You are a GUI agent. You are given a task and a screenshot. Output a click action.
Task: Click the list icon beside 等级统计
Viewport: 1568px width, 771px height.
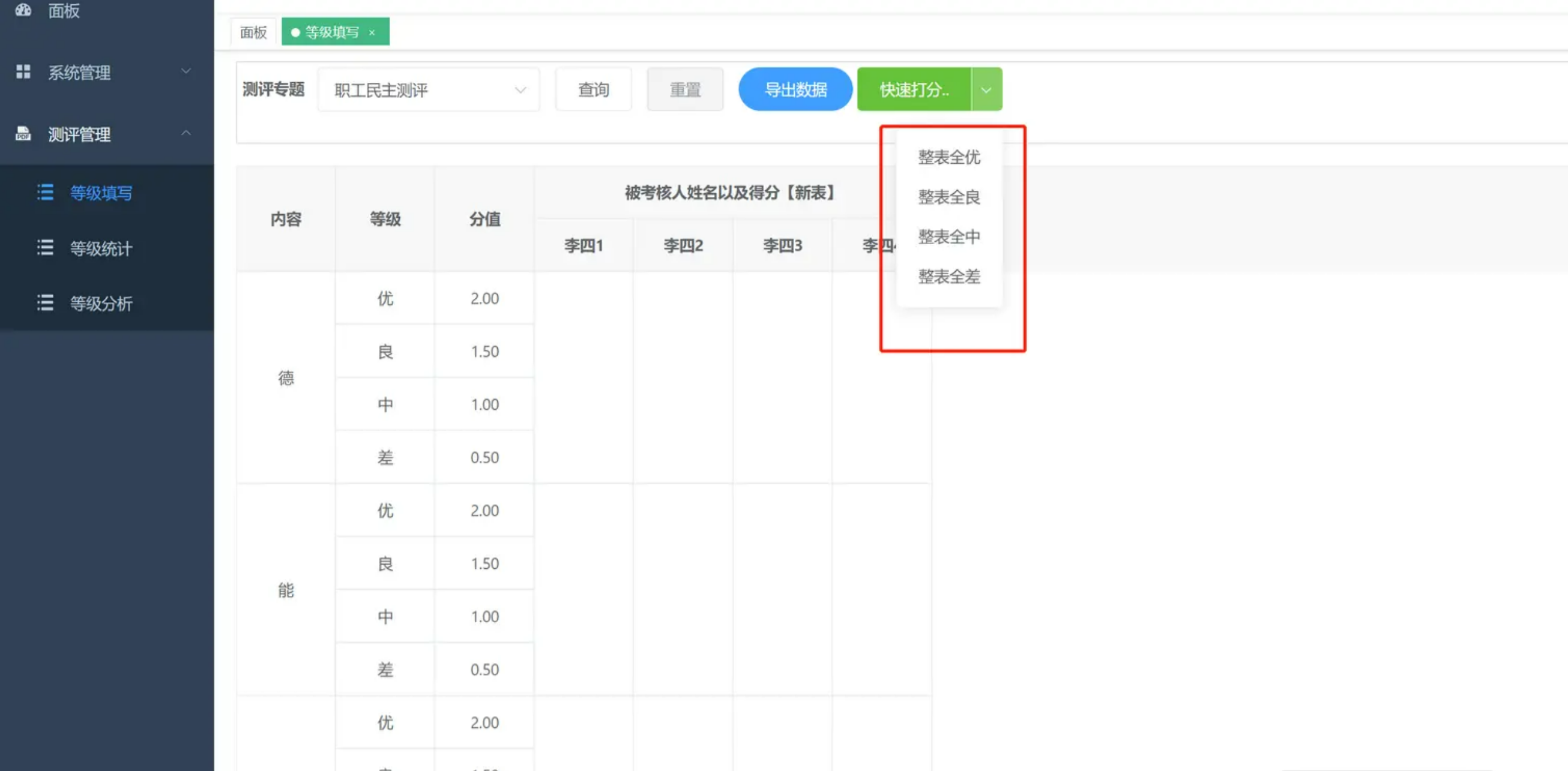point(45,248)
